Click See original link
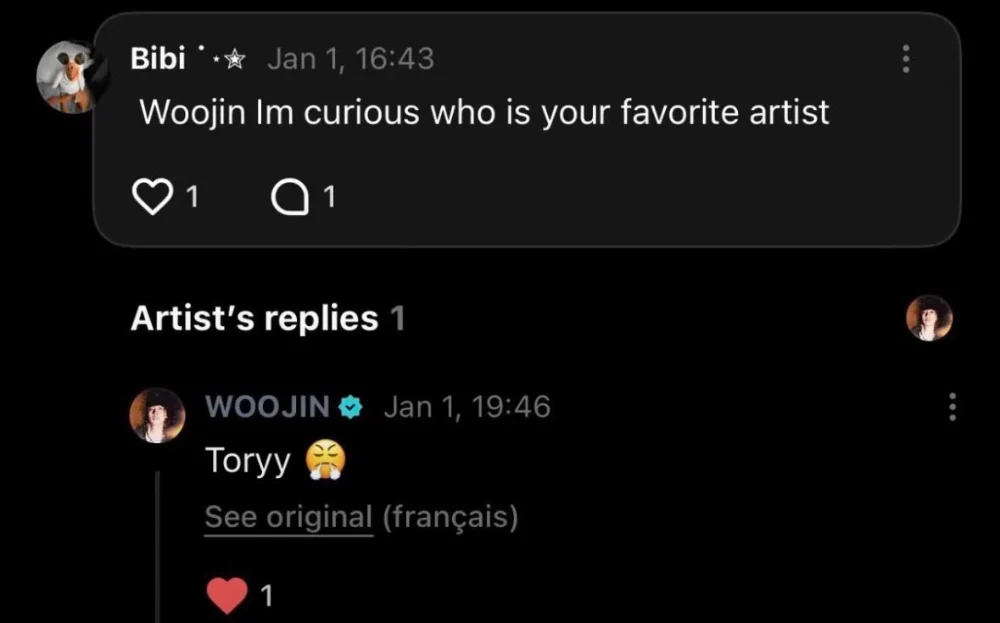 coord(288,517)
